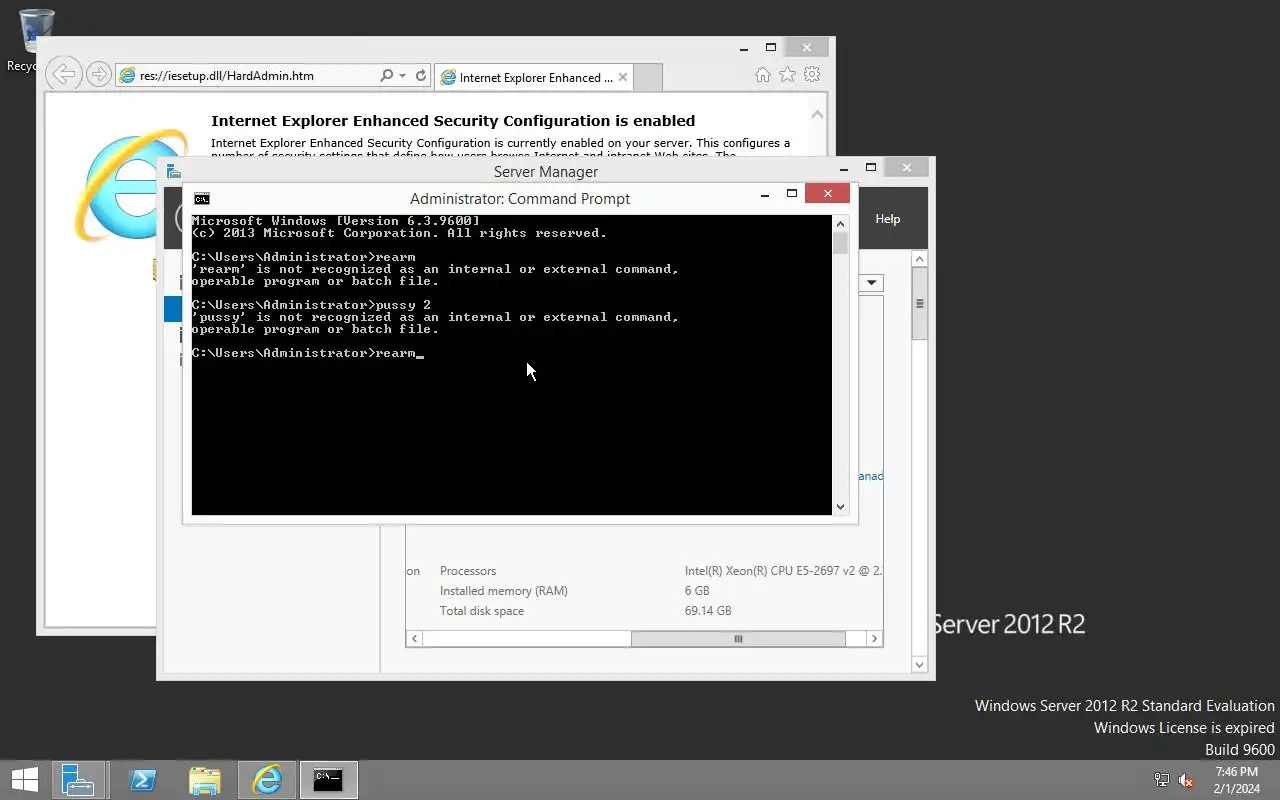
Task: Click the muted speaker volume tray icon
Action: [1186, 780]
